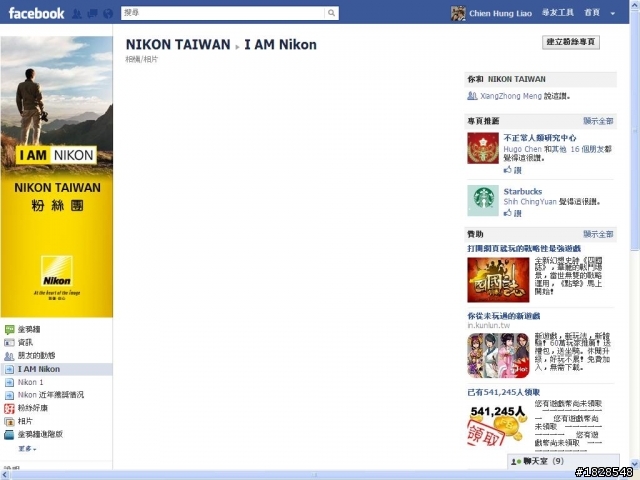
Task: Open 相片 in left sidebar
Action: point(25,421)
